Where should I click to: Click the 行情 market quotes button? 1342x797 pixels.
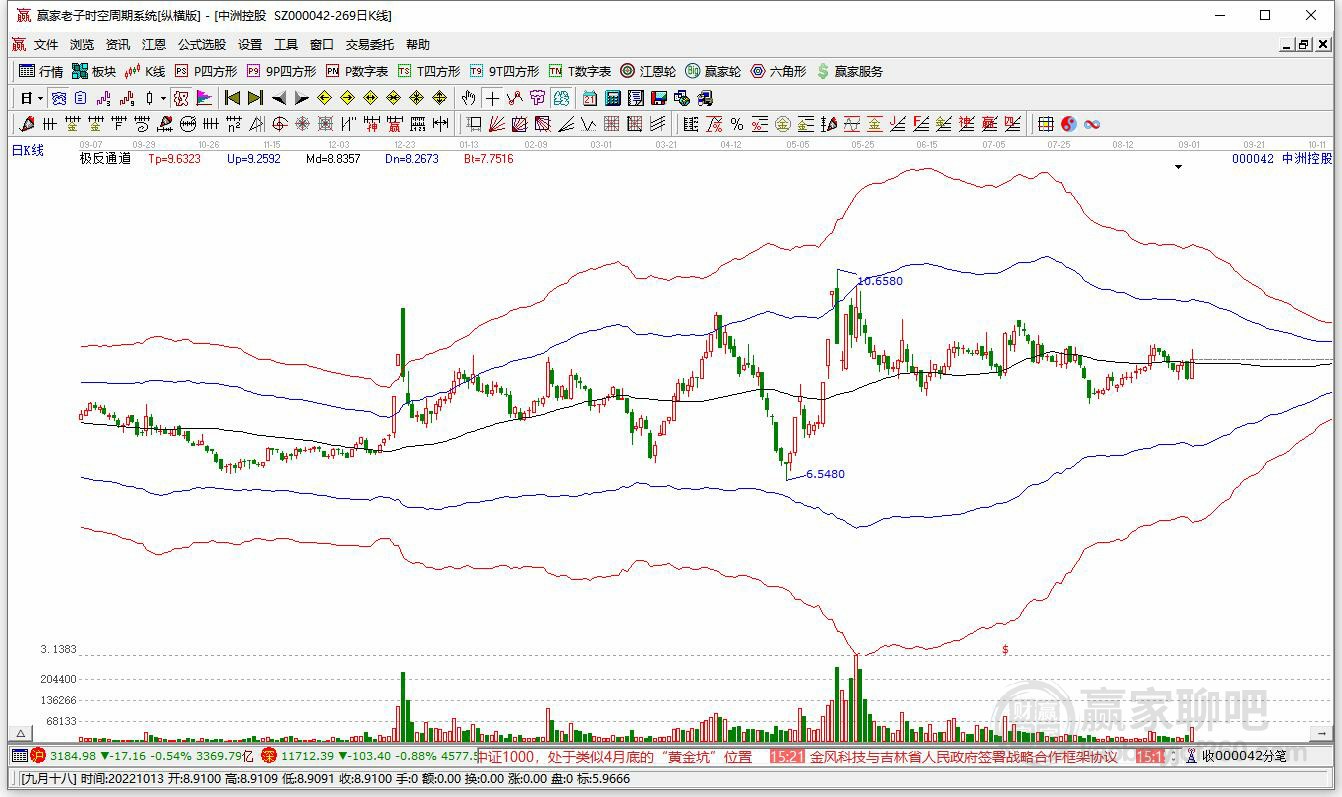(x=42, y=71)
